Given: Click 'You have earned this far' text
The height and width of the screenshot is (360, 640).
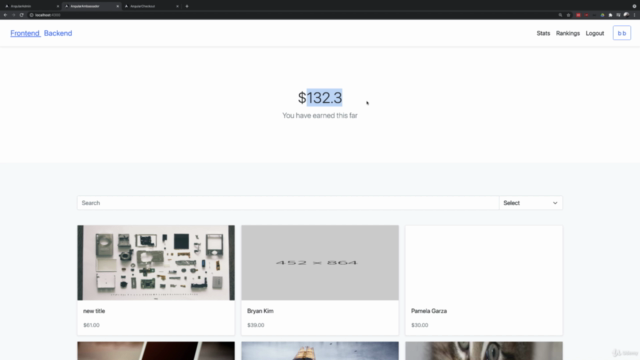Looking at the screenshot, I should 320,116.
